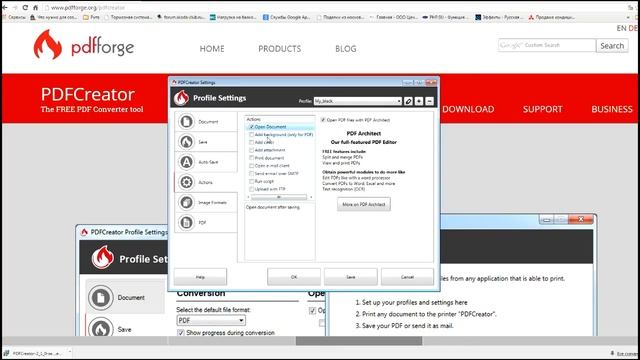
Task: Click the Pins bookmark folder
Action: [91, 17]
